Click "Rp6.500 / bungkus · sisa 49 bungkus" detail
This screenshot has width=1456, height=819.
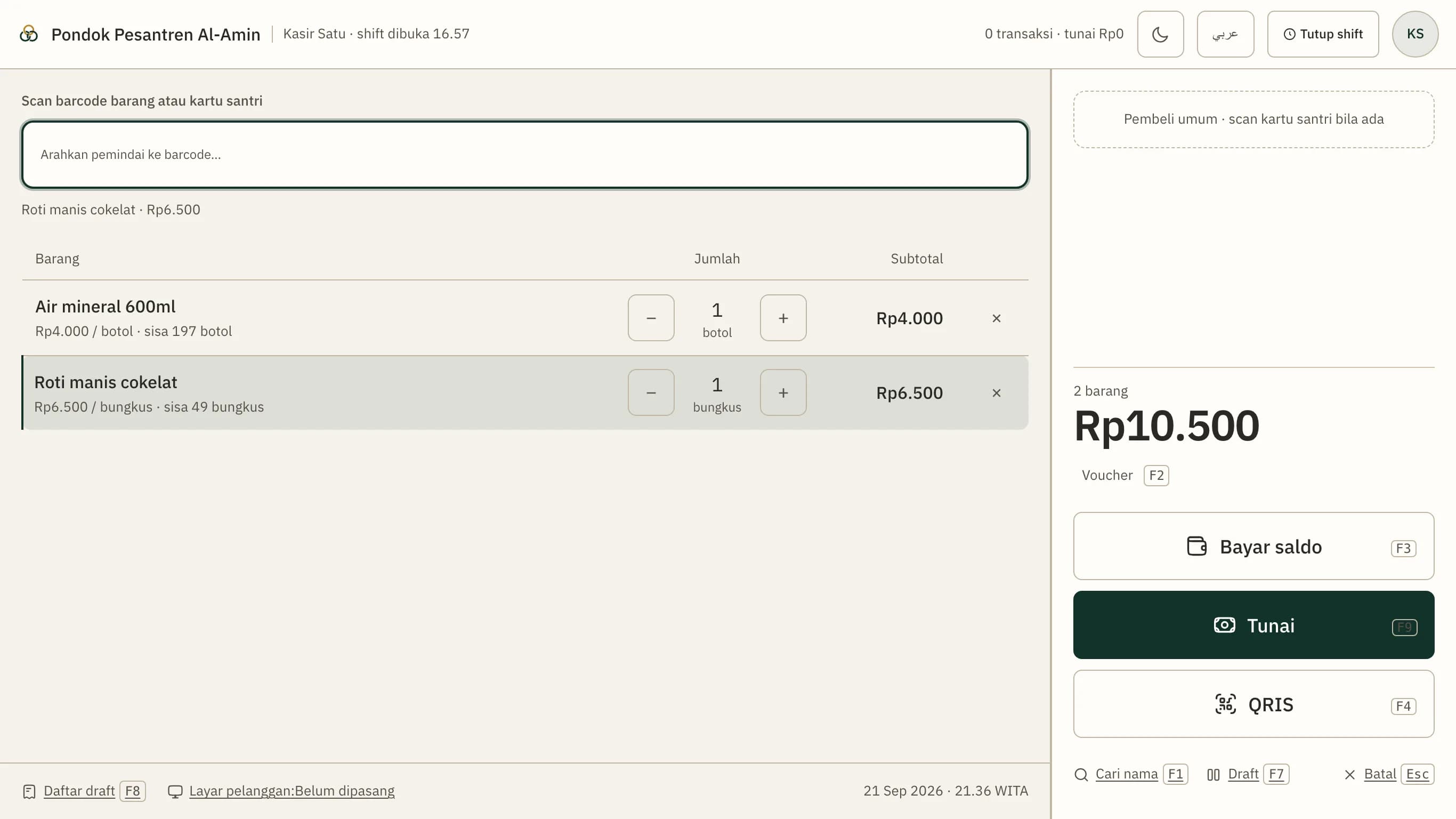point(149,407)
